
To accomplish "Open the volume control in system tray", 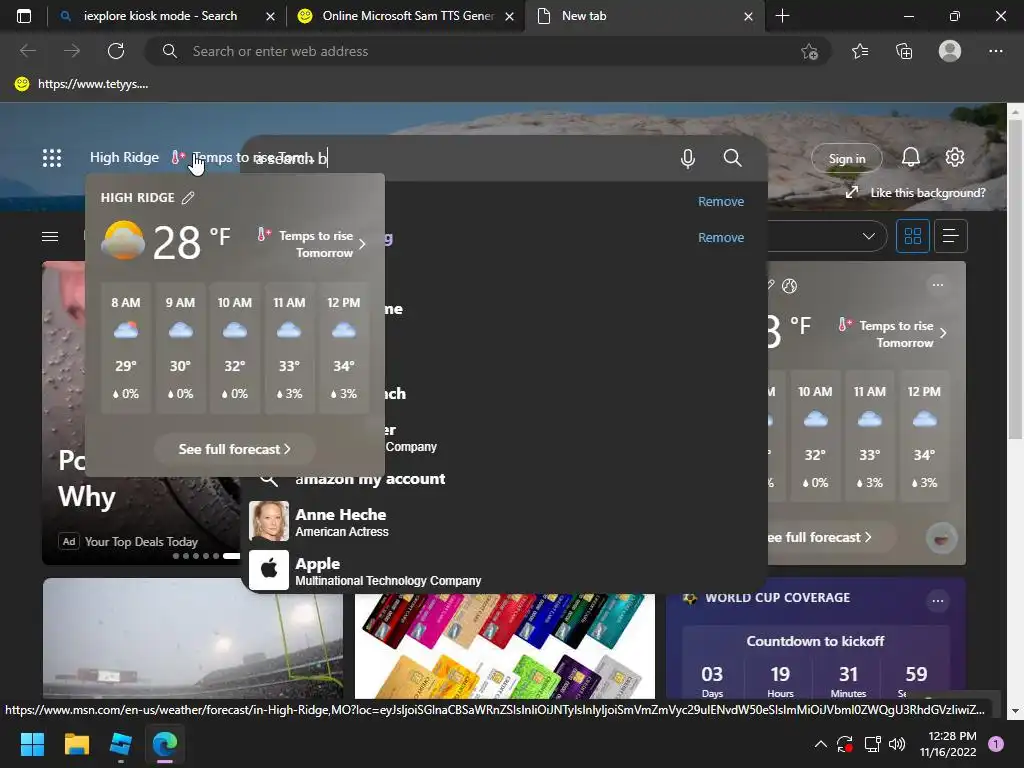I will [897, 744].
